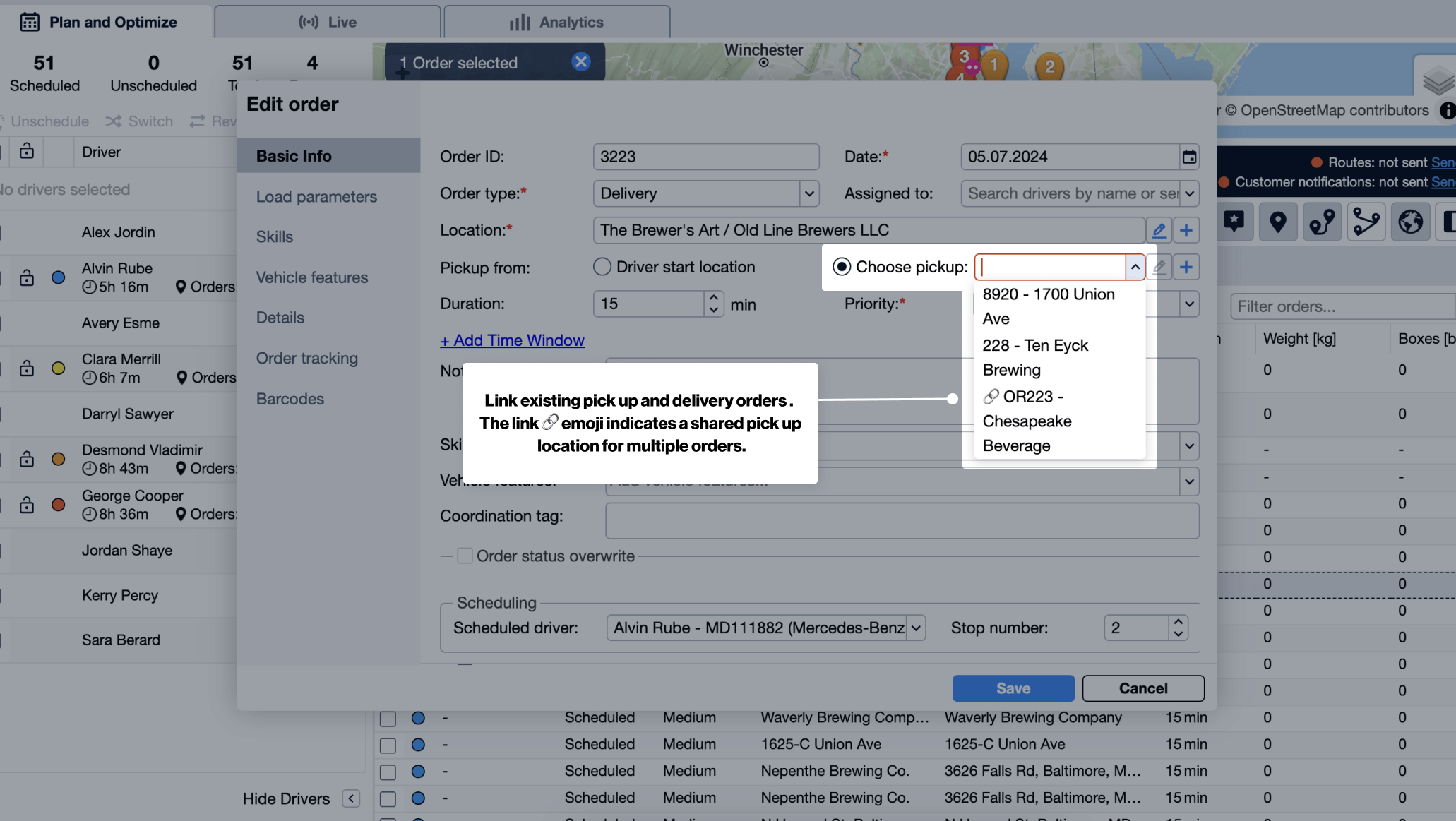Expand the Scheduled driver dropdown
Viewport: 1456px width, 821px height.
(x=916, y=628)
